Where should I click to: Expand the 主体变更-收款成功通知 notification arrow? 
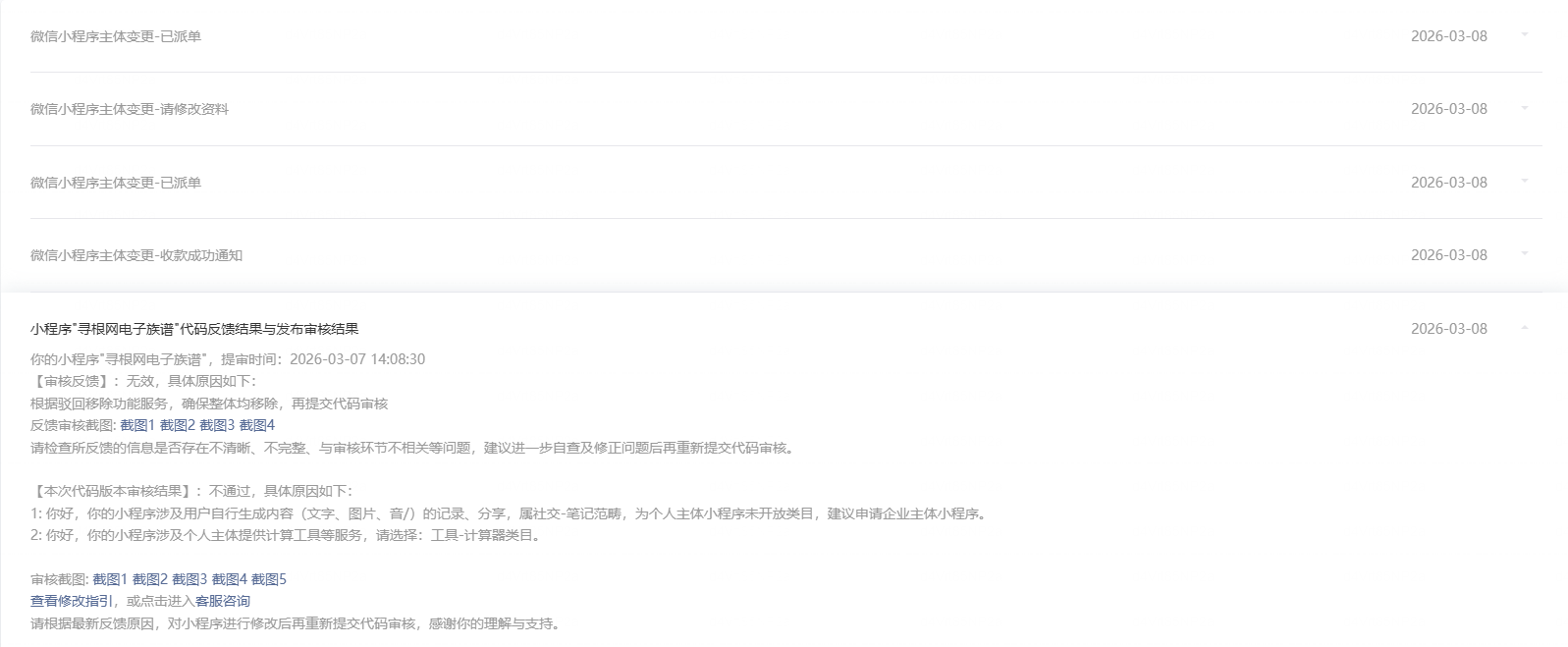click(x=1524, y=254)
